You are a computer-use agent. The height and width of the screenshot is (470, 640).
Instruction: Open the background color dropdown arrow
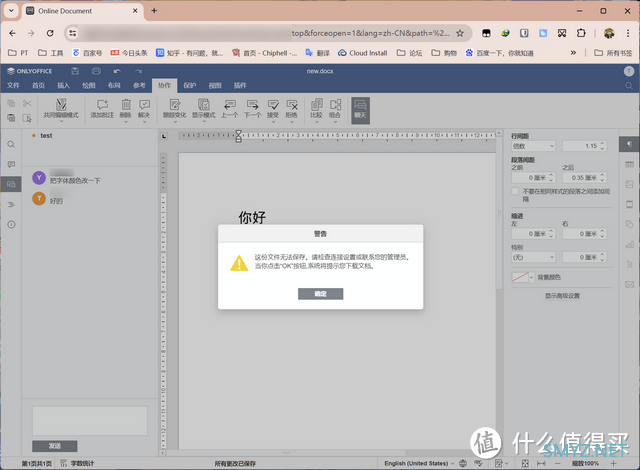(531, 277)
